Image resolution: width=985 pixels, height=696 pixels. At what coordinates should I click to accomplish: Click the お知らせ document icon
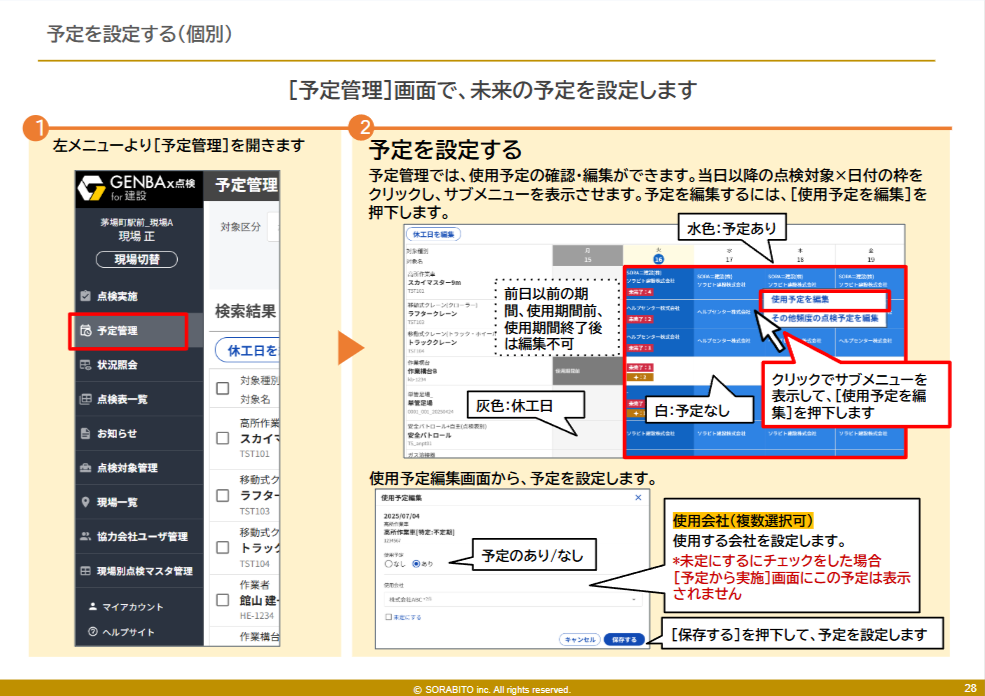86,433
